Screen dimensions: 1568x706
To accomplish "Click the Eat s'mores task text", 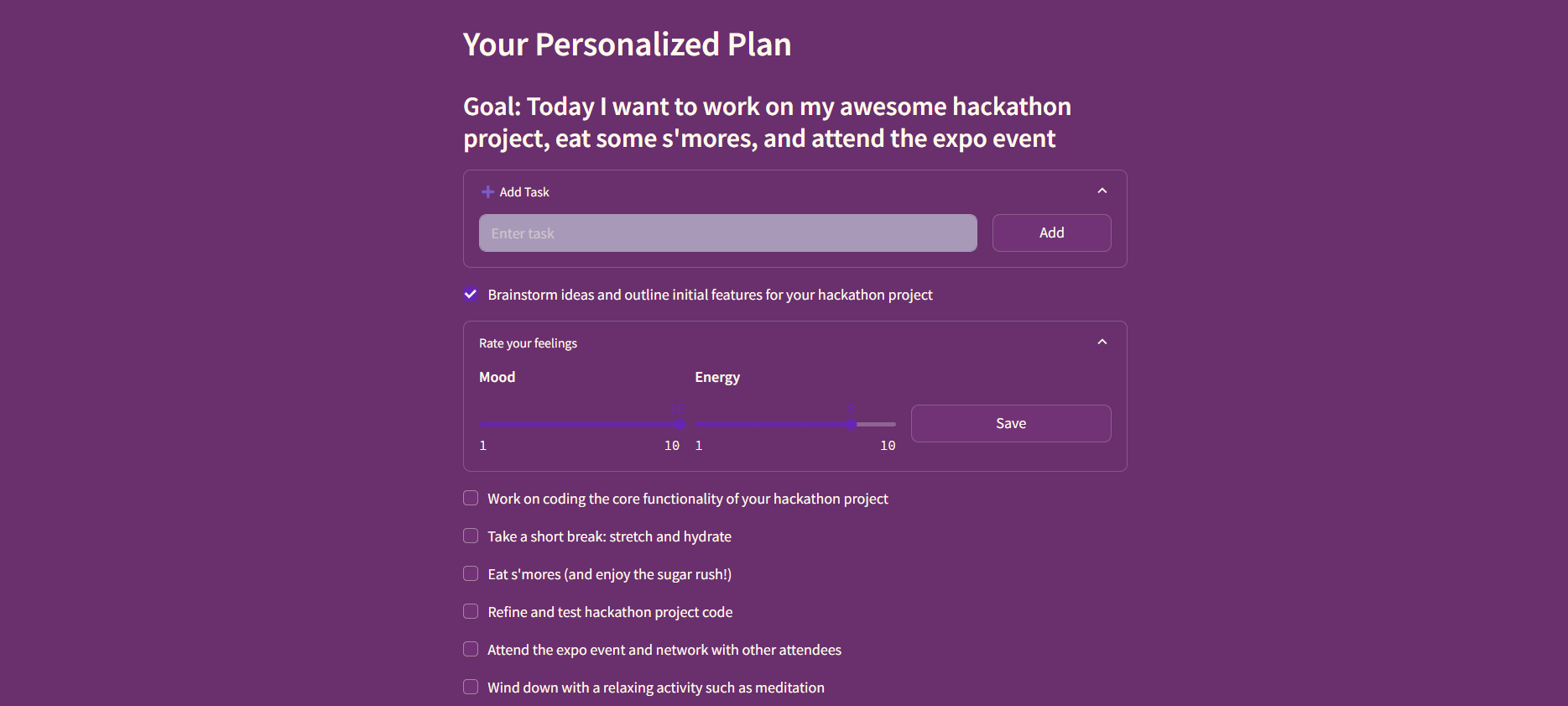I will pos(609,574).
